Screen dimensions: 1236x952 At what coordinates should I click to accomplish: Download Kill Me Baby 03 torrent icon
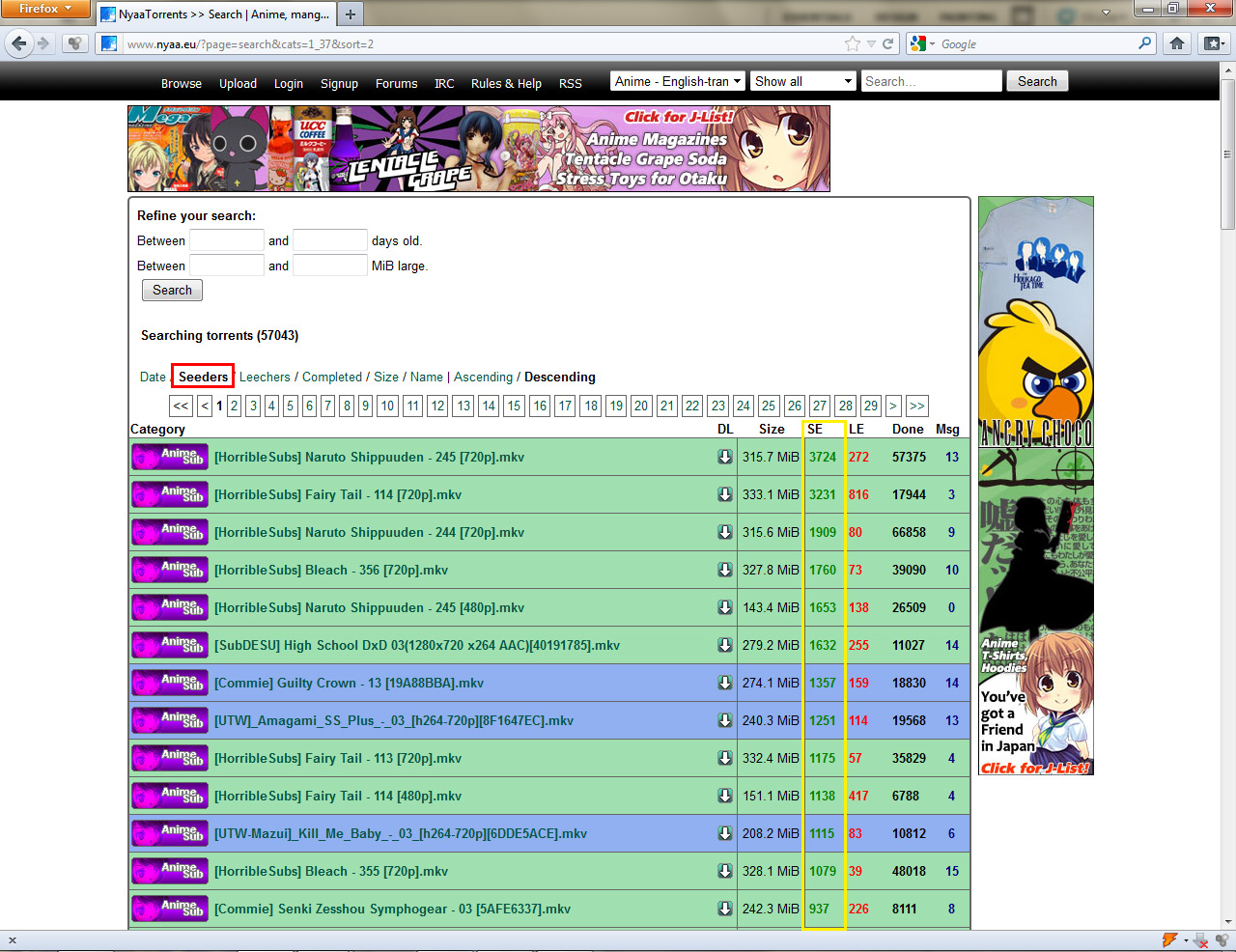(725, 833)
